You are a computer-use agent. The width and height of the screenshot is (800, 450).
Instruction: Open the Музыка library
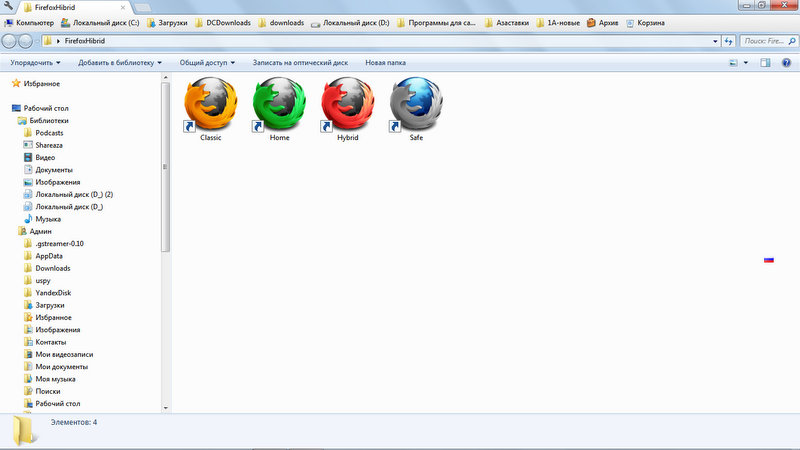[42, 219]
